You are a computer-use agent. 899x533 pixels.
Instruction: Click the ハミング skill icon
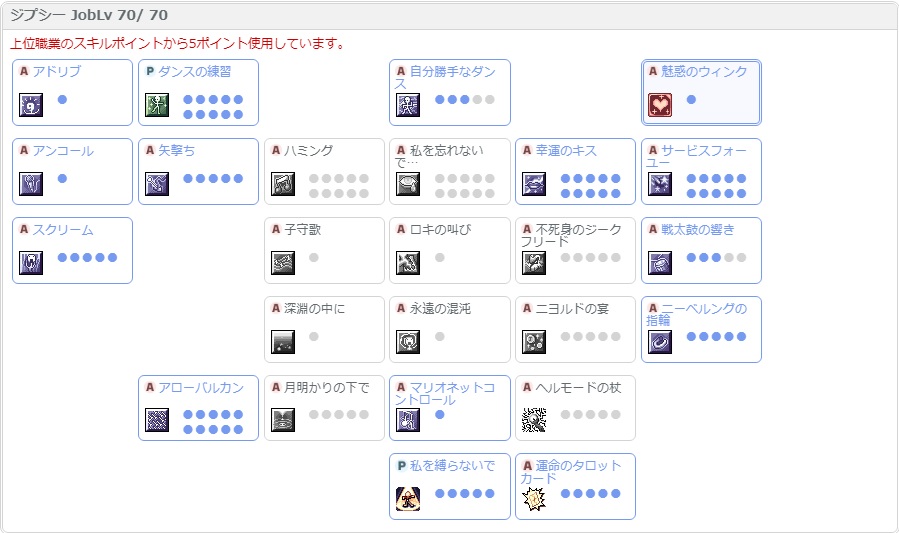pyautogui.click(x=283, y=185)
